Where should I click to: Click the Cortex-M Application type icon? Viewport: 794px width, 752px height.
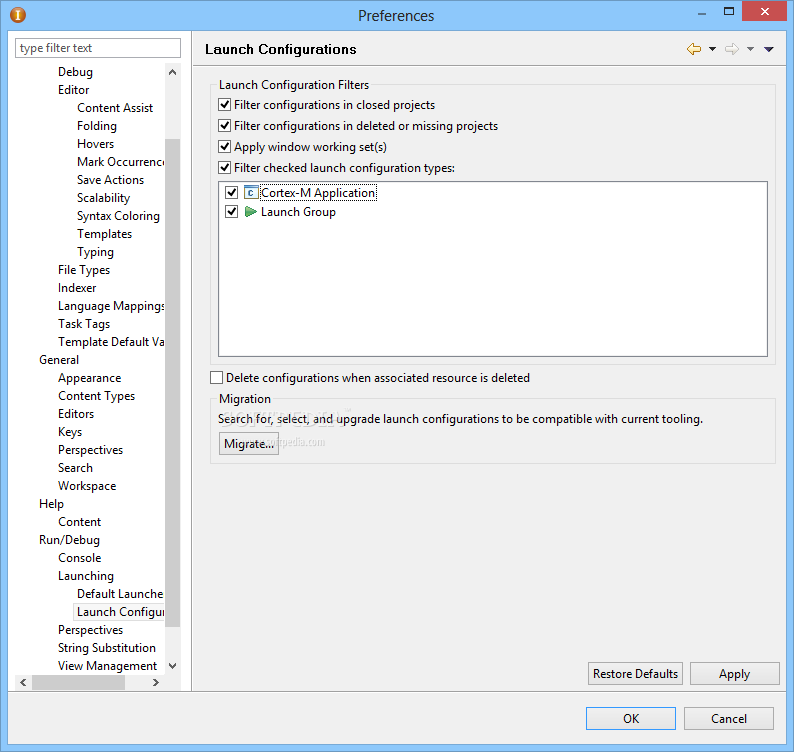point(251,193)
